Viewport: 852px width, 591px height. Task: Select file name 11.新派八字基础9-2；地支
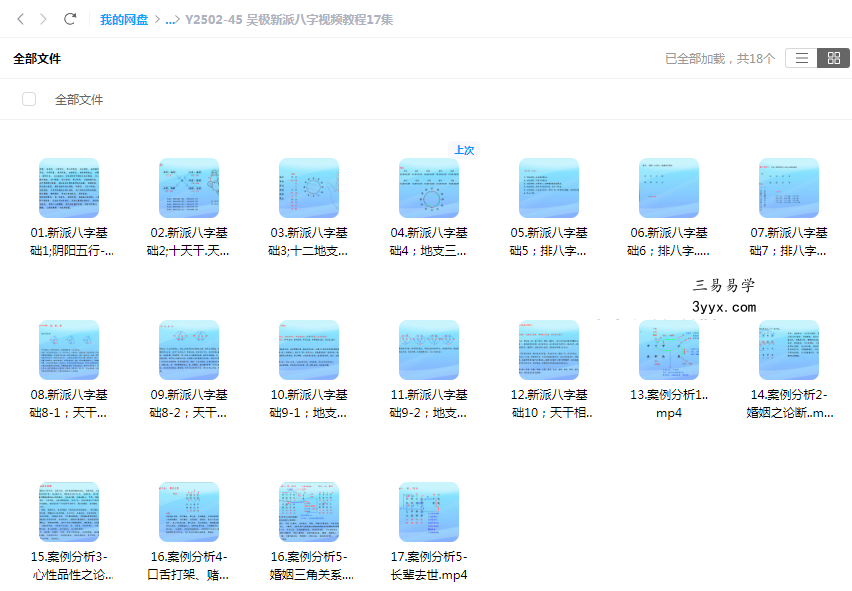429,404
